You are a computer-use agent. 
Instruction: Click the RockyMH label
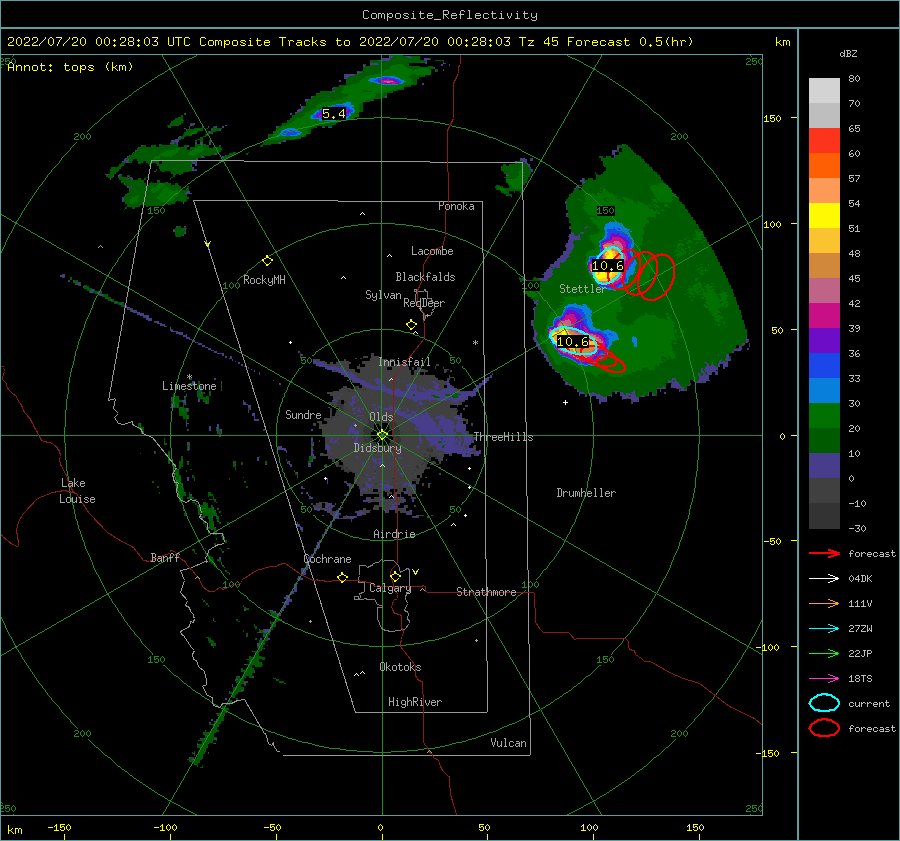tap(264, 280)
